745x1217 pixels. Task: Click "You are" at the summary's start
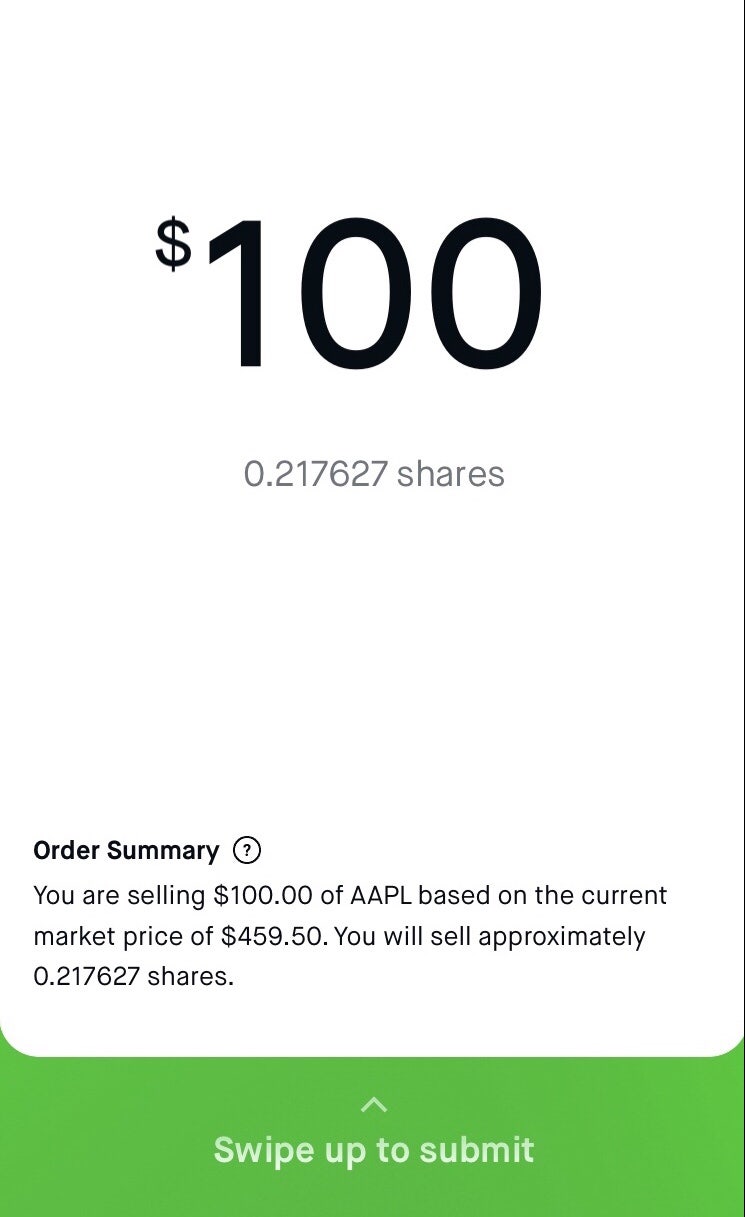77,895
